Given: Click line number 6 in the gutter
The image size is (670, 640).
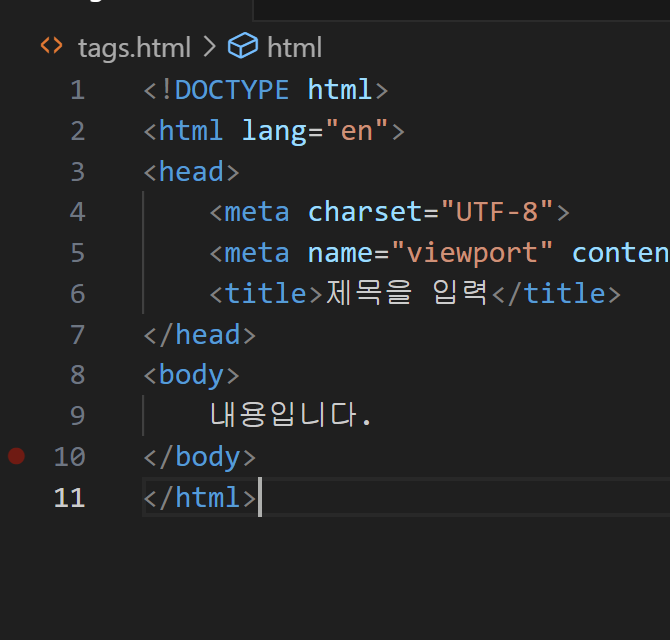Looking at the screenshot, I should point(78,294).
